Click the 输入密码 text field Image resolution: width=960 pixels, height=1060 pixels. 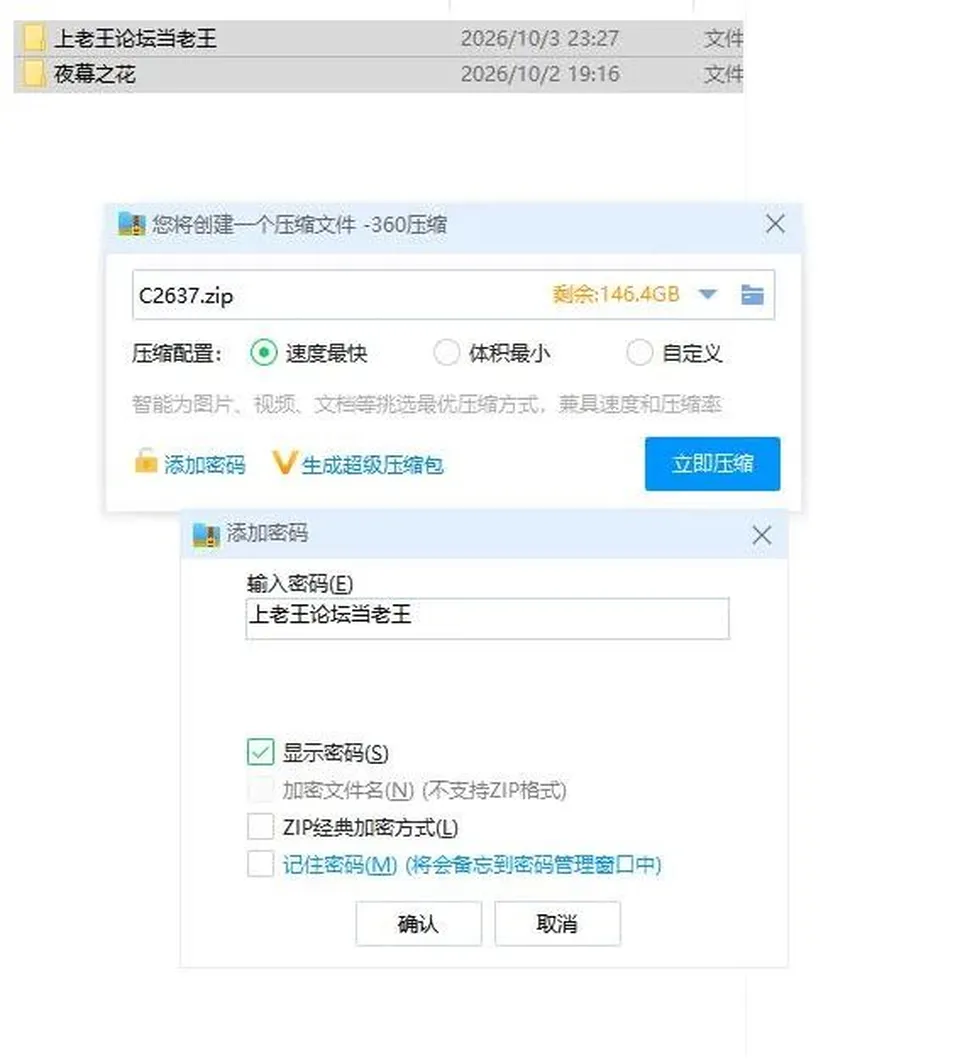(x=487, y=618)
